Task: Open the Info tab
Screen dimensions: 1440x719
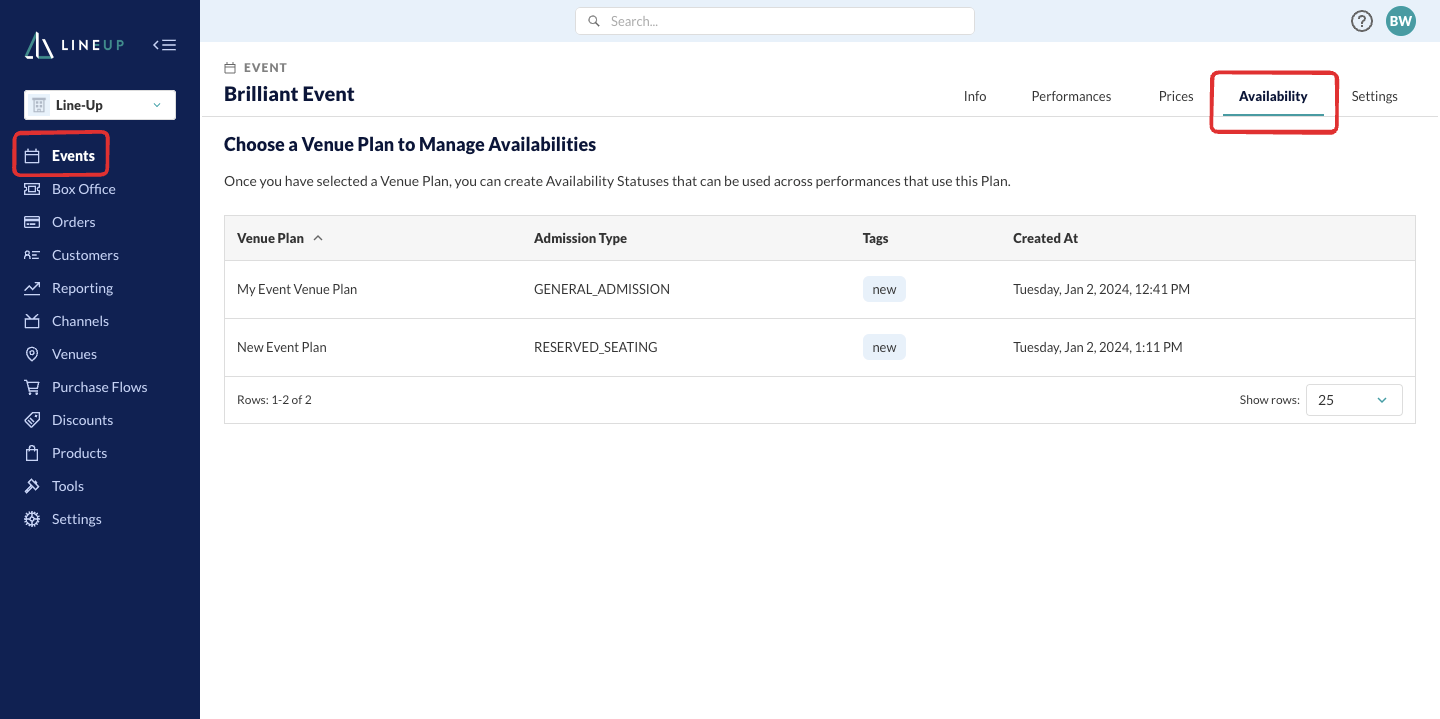Action: click(x=975, y=96)
